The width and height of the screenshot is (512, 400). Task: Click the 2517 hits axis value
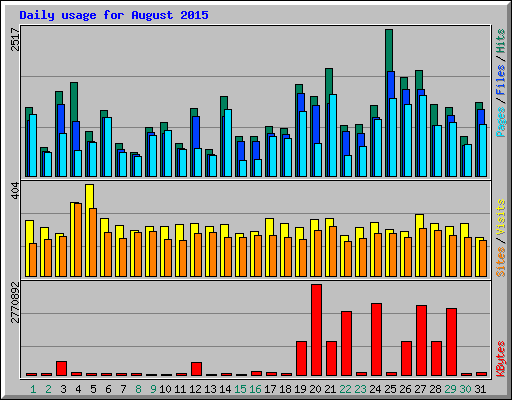click(15, 39)
